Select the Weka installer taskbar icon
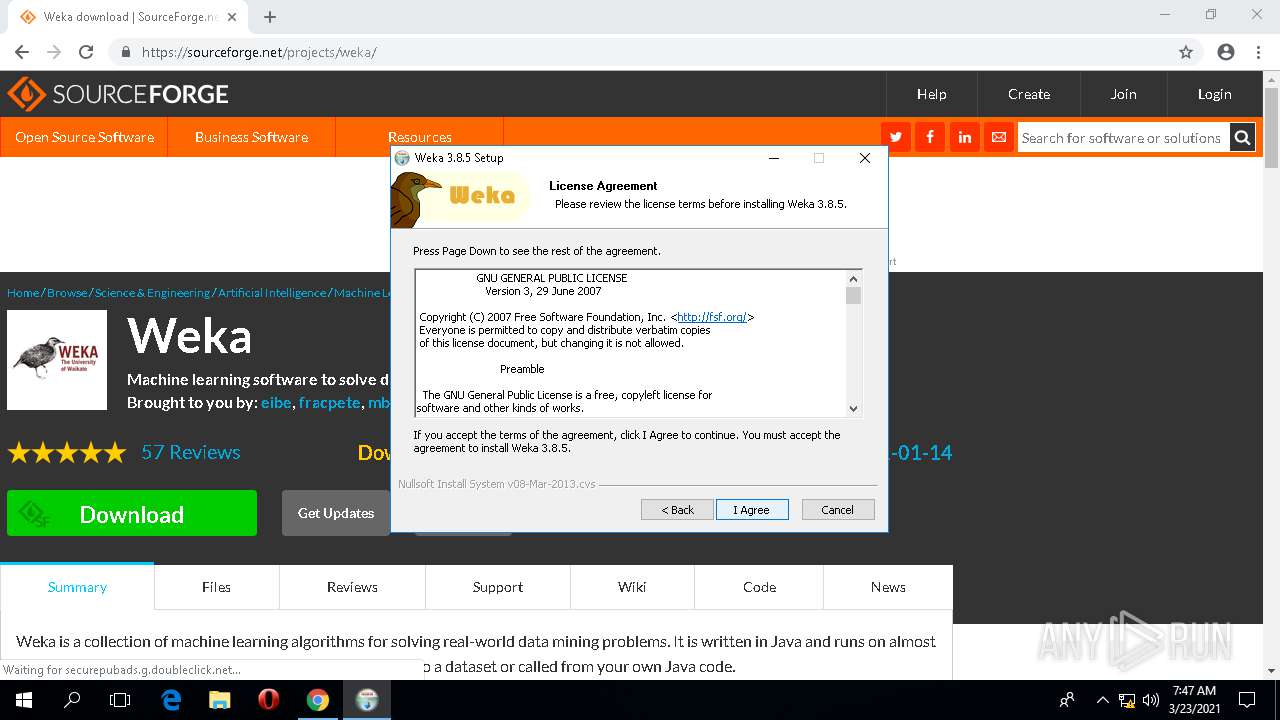The width and height of the screenshot is (1280, 720). [x=366, y=700]
